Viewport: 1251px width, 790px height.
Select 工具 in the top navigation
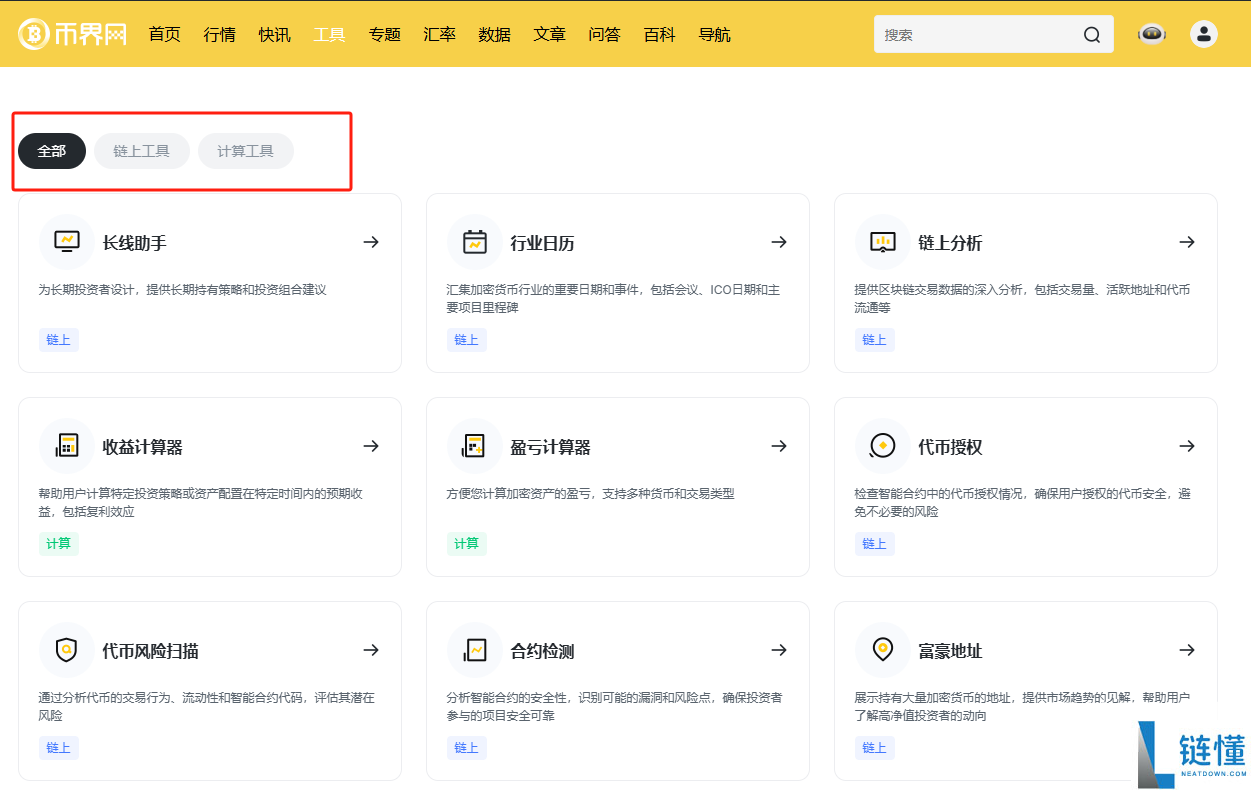click(330, 34)
